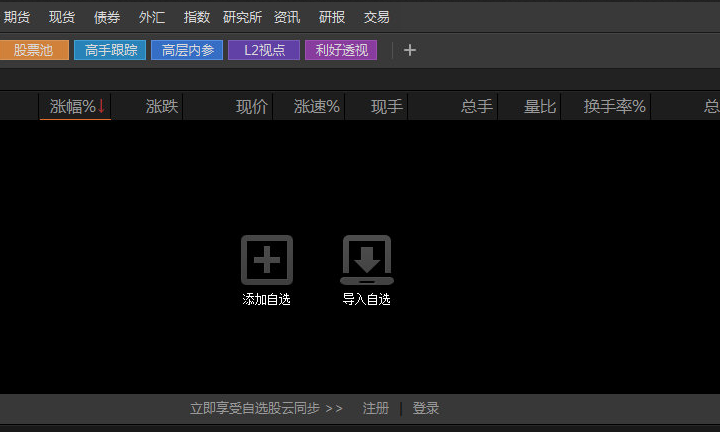This screenshot has height=432, width=720.
Task: Sort by 换手率% column header
Action: coord(615,106)
